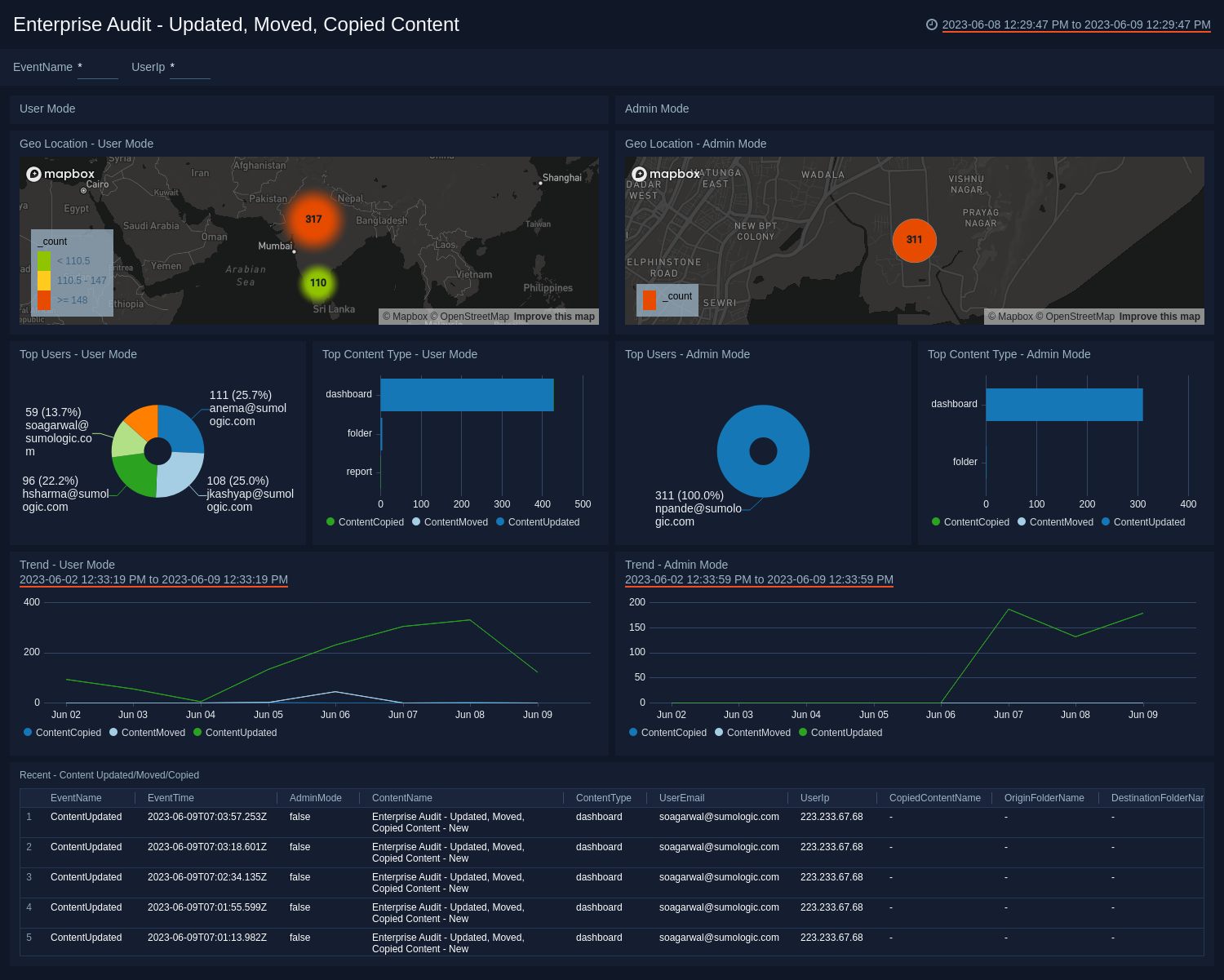Select the 311 cluster marker on Admin map
This screenshot has height=980, width=1224.
click(x=914, y=240)
